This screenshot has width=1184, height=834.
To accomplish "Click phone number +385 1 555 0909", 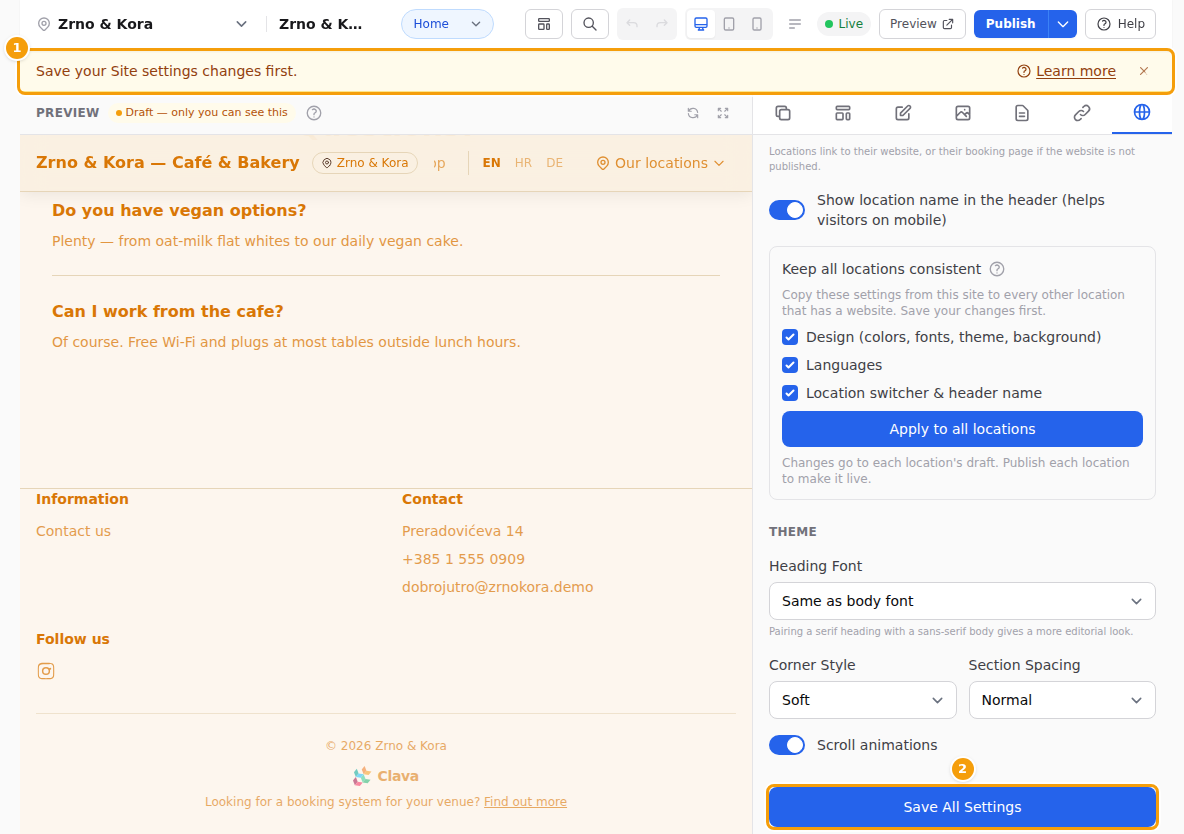I will pos(463,559).
